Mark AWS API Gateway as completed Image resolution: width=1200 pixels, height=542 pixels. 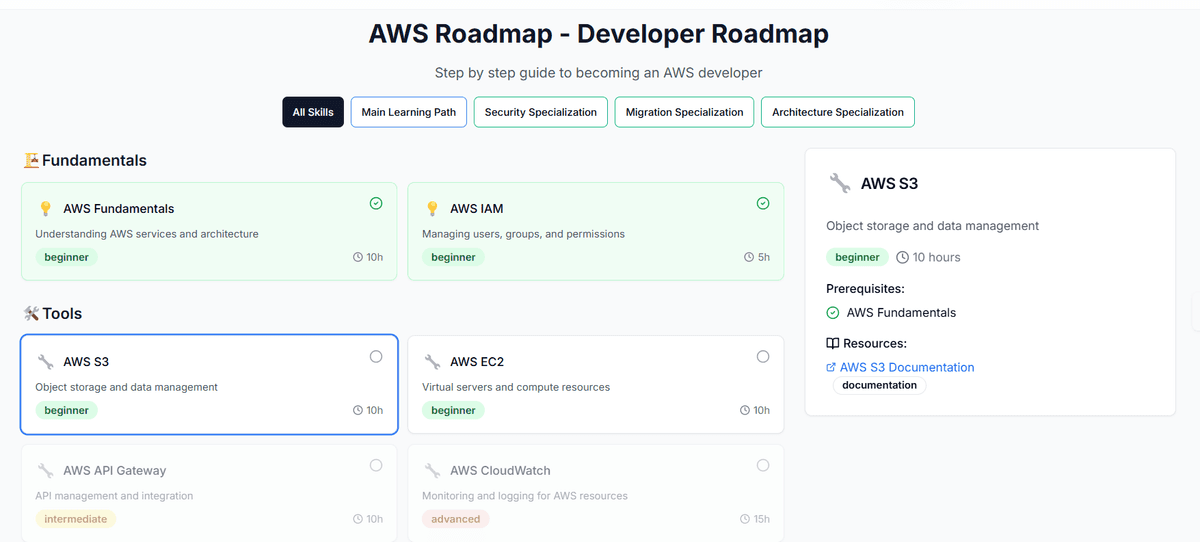coord(376,465)
